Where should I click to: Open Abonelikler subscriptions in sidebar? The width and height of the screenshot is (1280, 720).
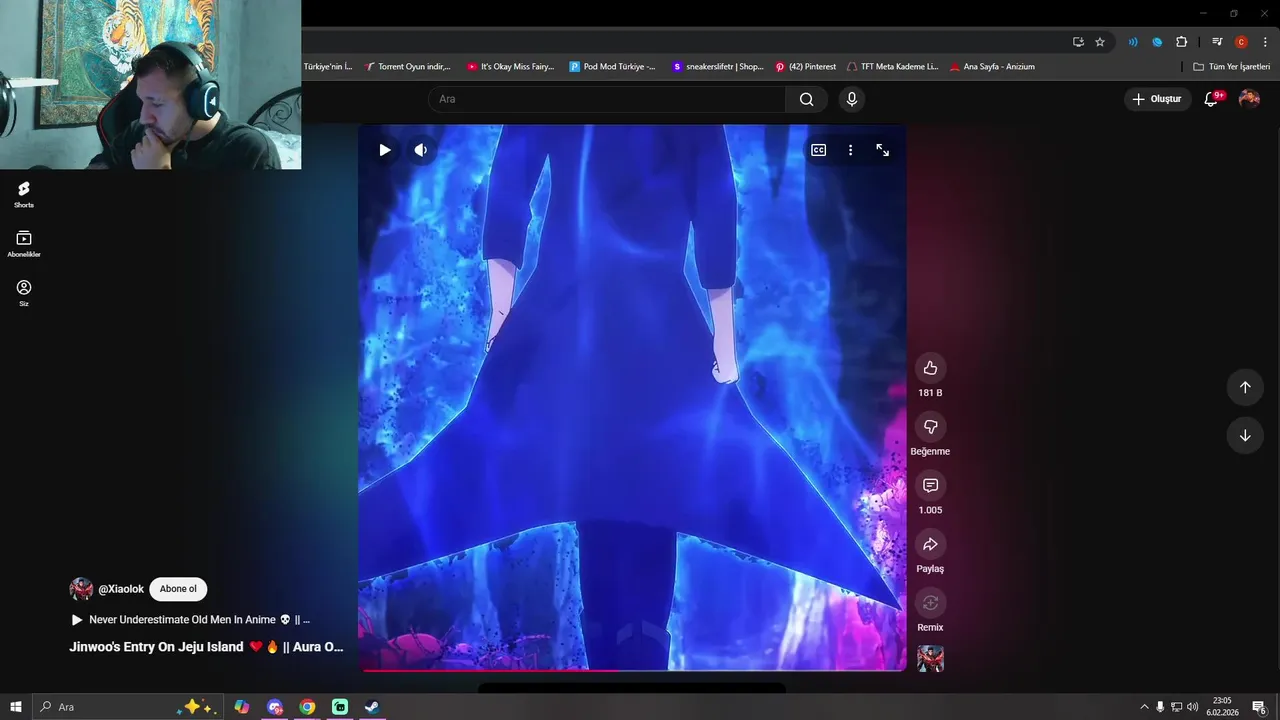pos(24,243)
